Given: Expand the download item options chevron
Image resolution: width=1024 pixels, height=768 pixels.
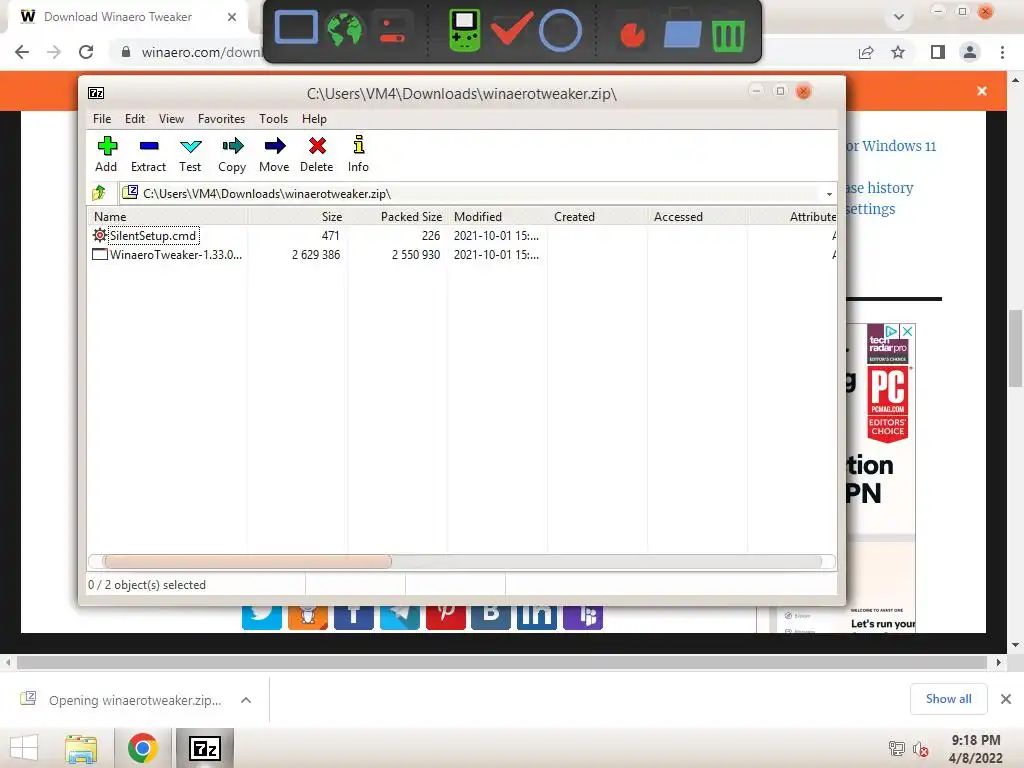Looking at the screenshot, I should (x=246, y=700).
